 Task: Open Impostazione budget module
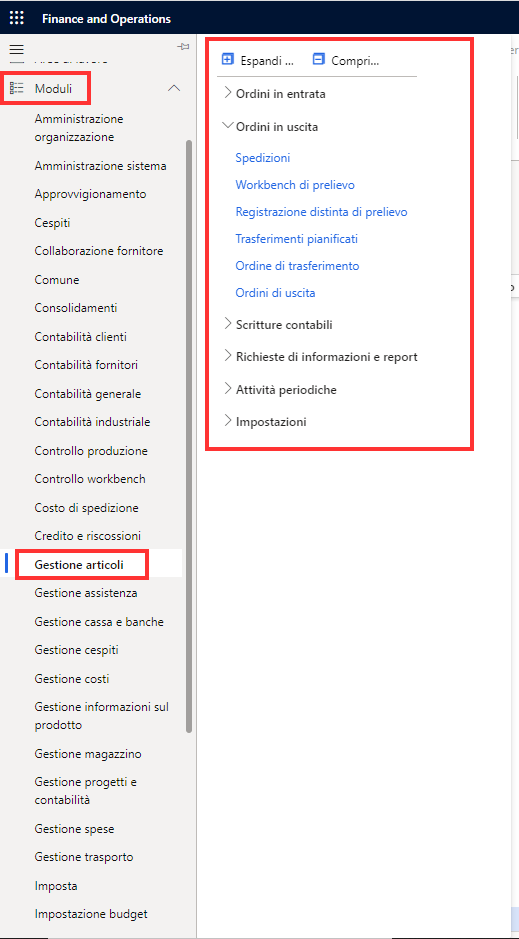[x=91, y=913]
